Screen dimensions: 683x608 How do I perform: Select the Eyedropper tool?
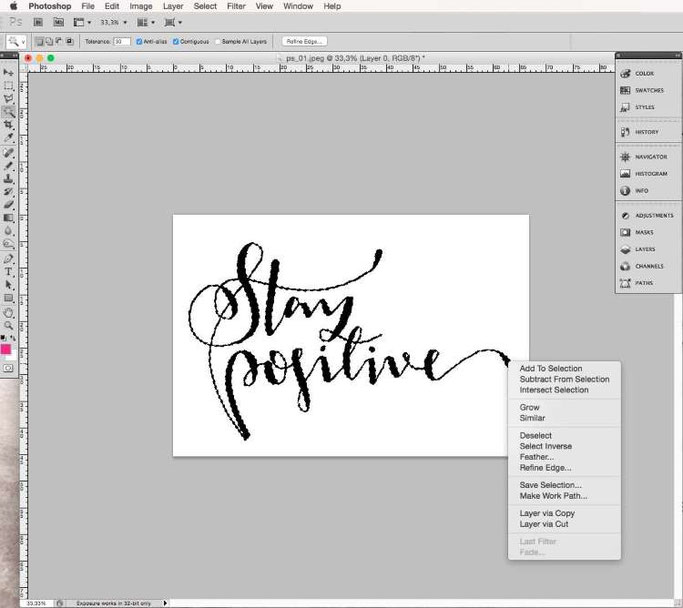[x=8, y=138]
